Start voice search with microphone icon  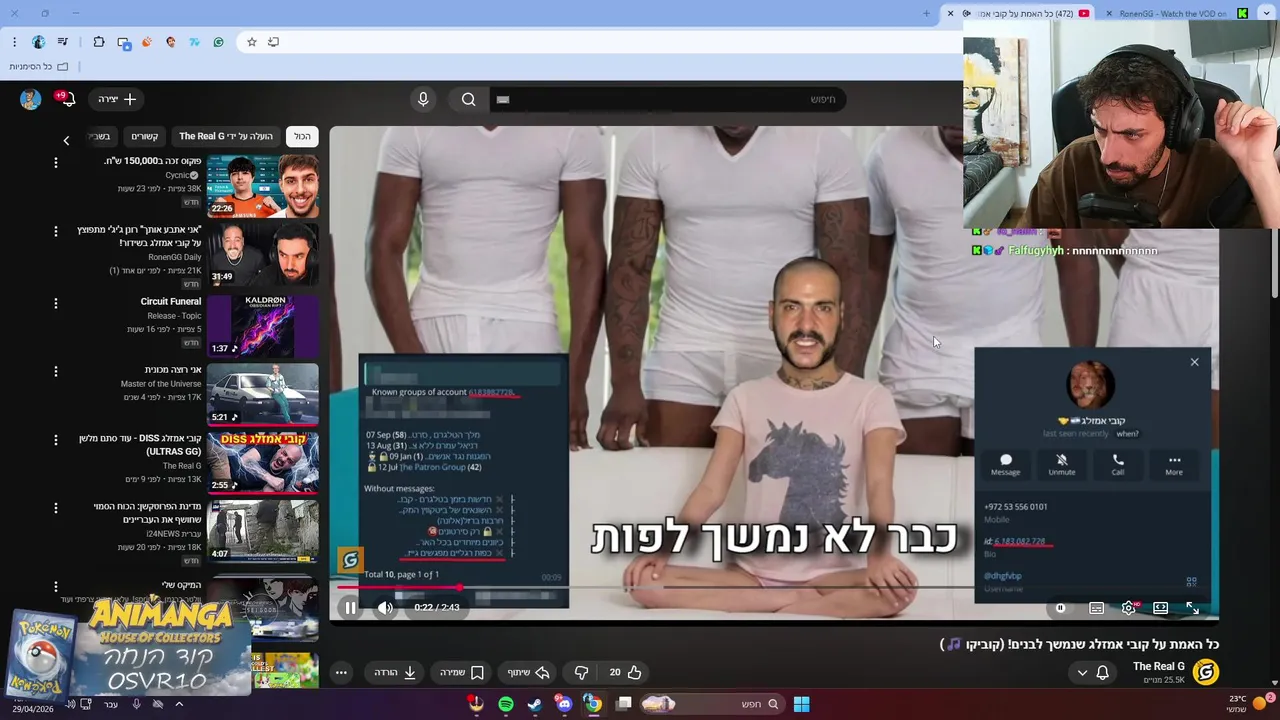pos(423,99)
